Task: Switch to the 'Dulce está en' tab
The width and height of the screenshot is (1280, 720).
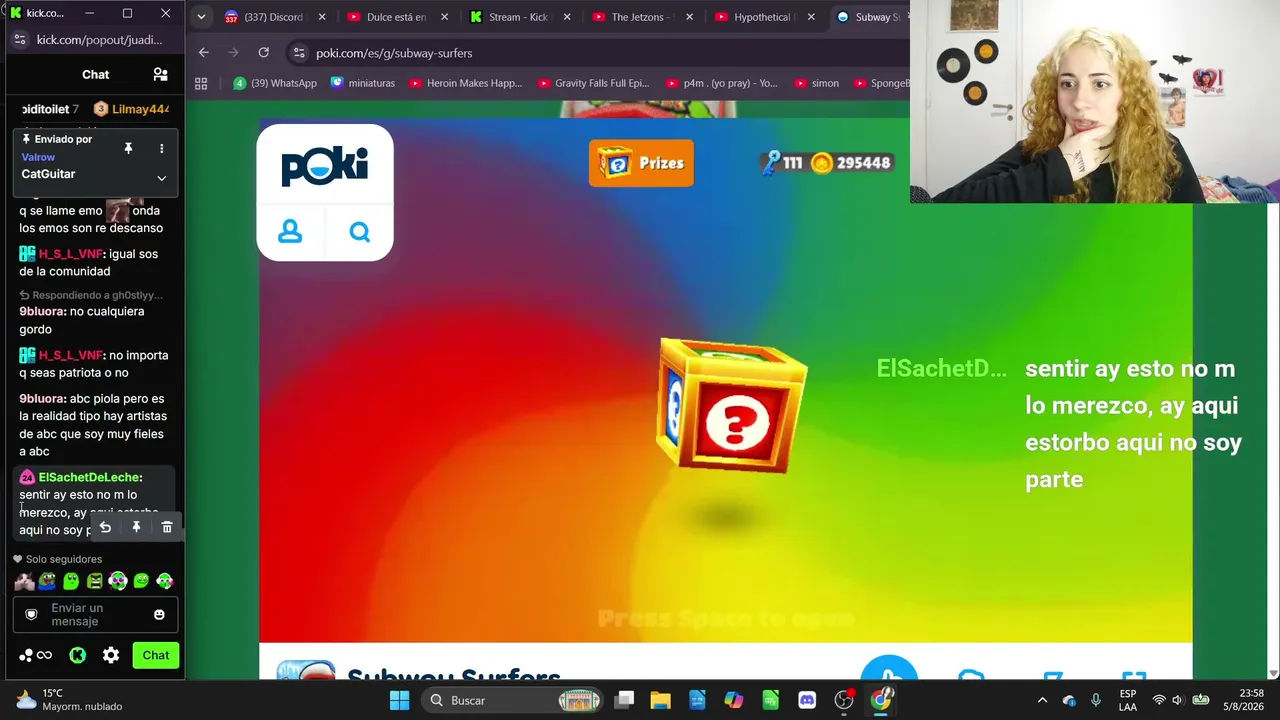Action: pyautogui.click(x=397, y=17)
